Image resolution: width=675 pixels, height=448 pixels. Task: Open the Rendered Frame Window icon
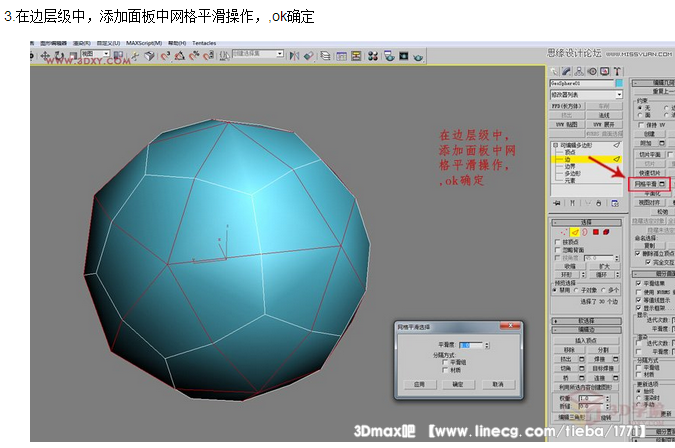coord(403,56)
